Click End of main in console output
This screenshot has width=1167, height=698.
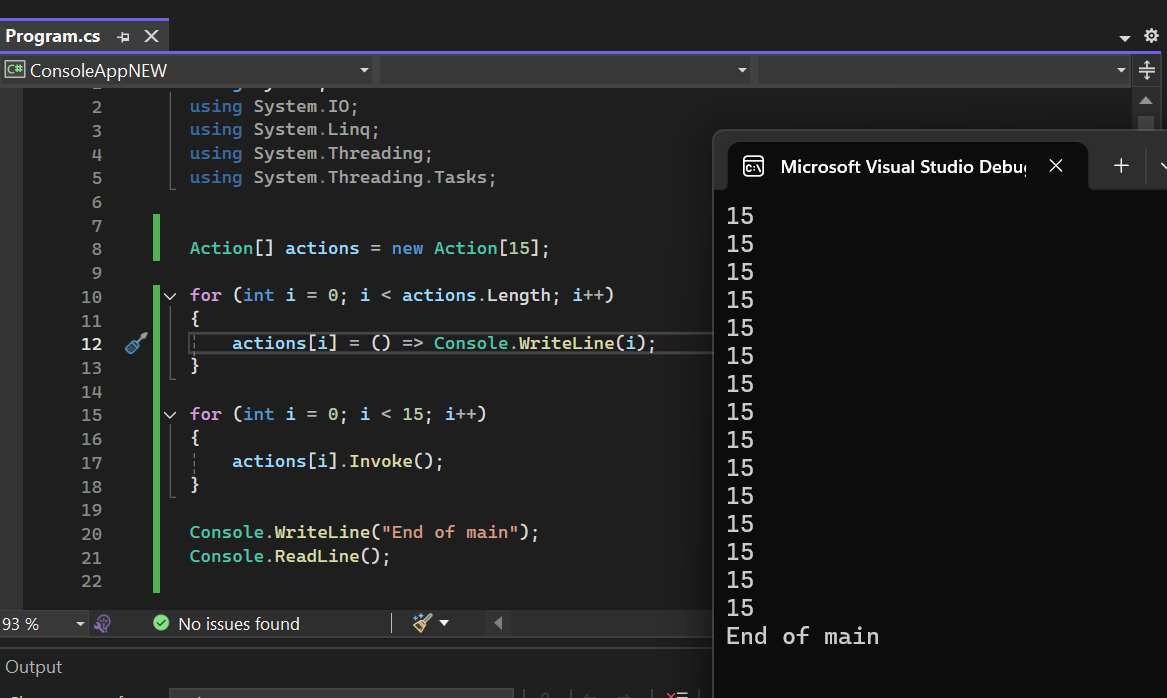pyautogui.click(x=802, y=636)
